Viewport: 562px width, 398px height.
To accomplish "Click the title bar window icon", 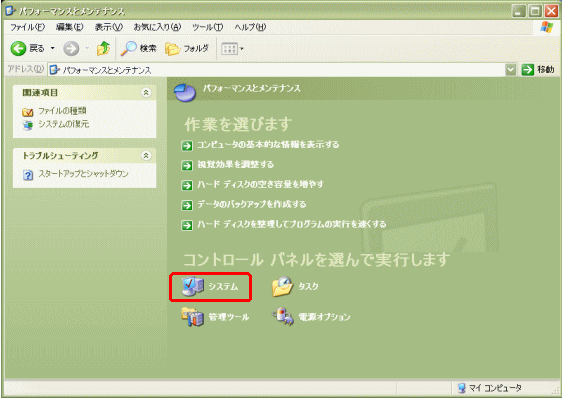I will point(10,10).
